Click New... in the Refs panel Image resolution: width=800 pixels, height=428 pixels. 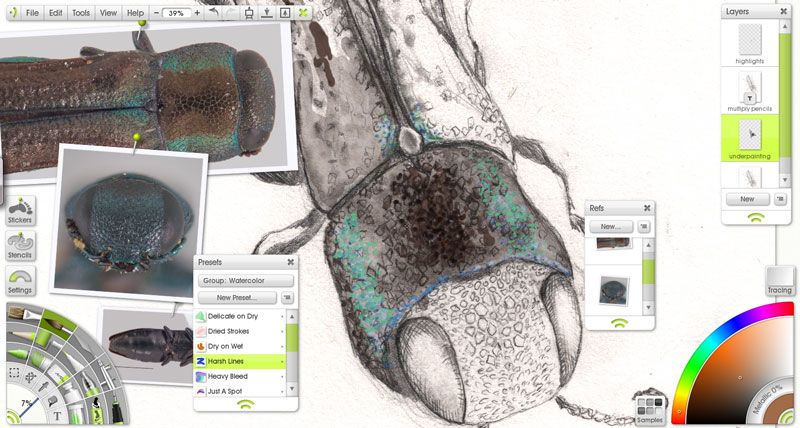pos(611,226)
